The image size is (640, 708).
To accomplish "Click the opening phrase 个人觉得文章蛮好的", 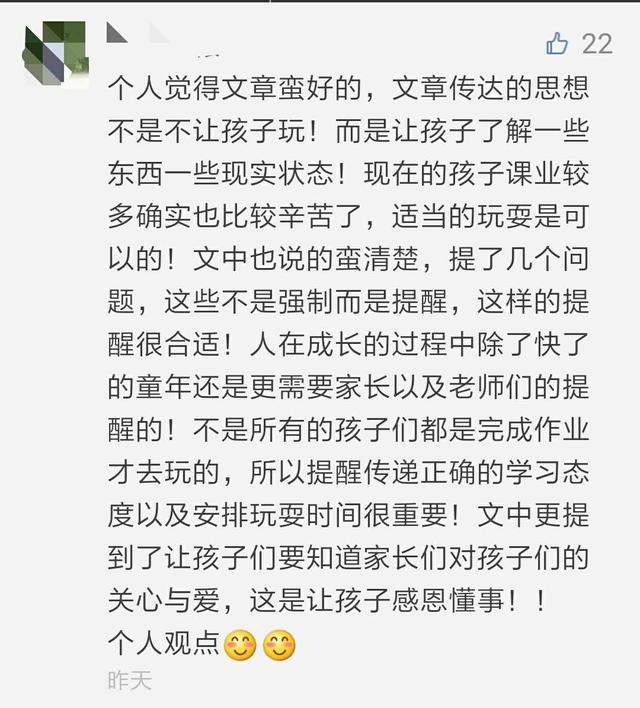I will coord(234,88).
